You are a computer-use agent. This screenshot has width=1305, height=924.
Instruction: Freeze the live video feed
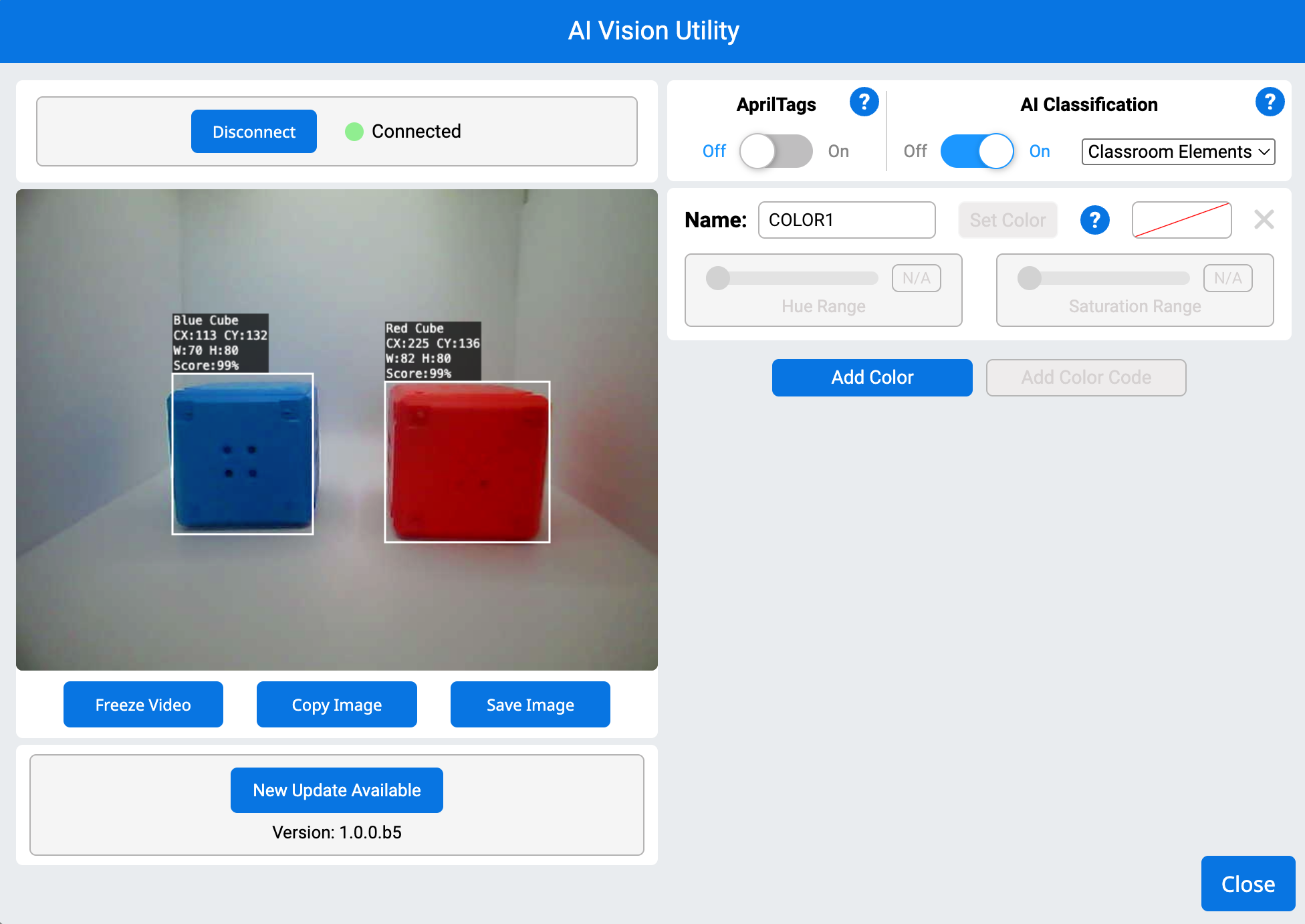pos(142,704)
